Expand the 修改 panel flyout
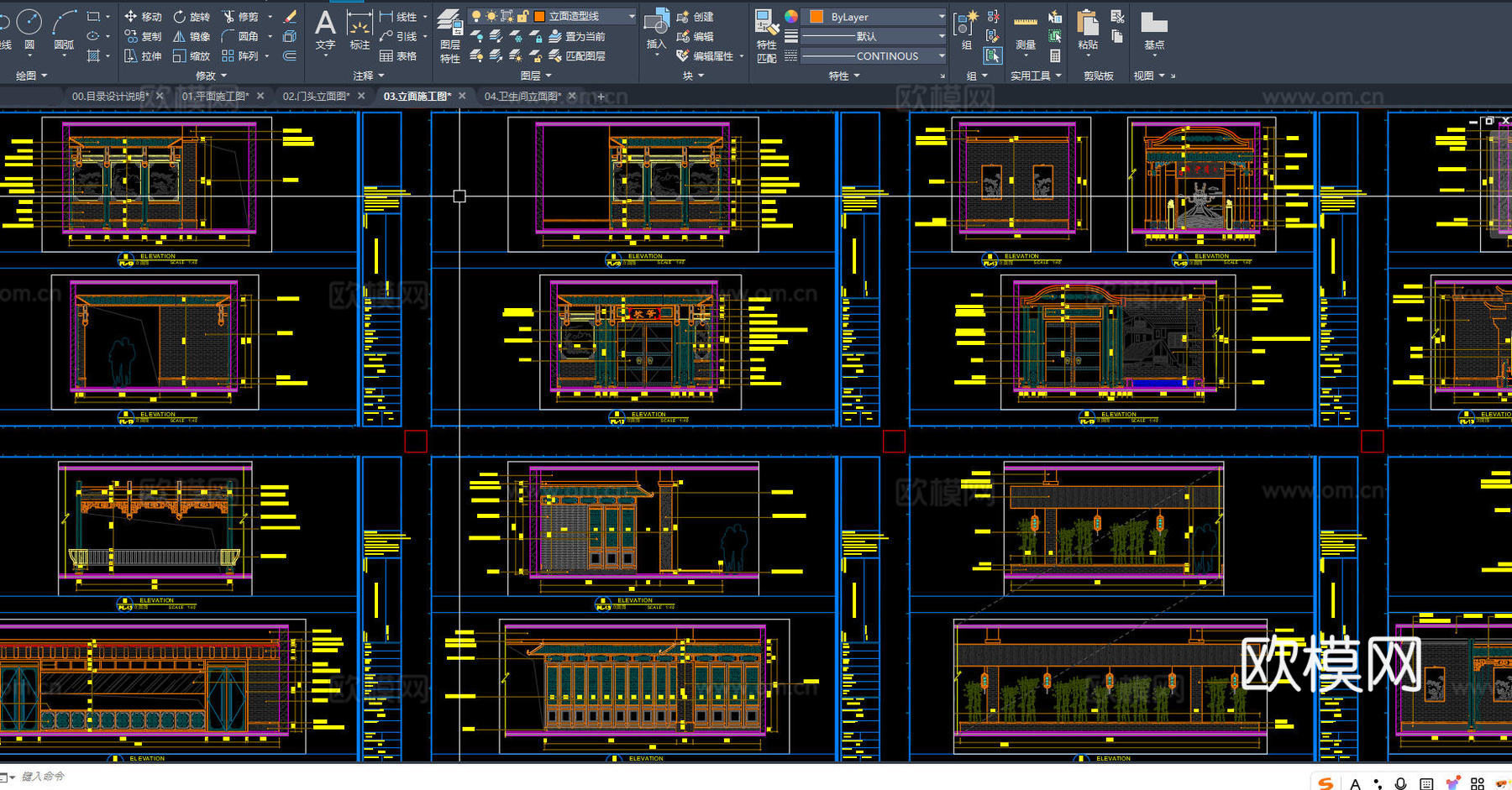Screen dimensions: 1512x790 211,76
